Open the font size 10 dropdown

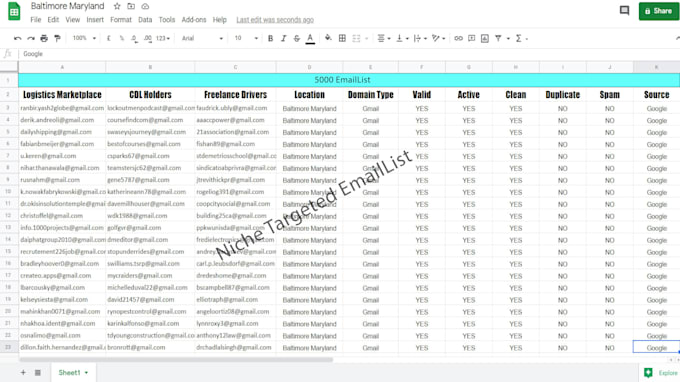tap(246, 38)
